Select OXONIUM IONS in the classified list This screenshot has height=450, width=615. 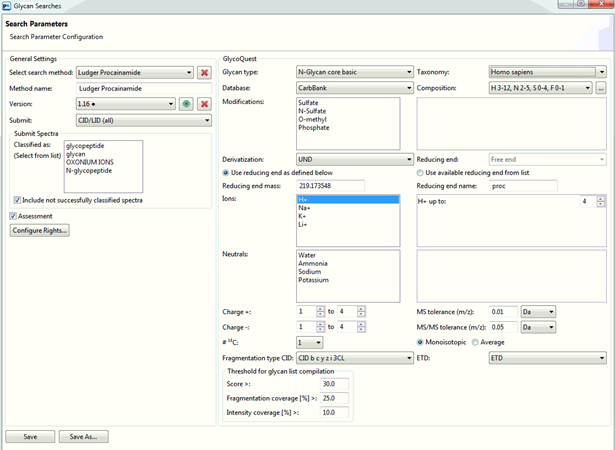[89, 162]
